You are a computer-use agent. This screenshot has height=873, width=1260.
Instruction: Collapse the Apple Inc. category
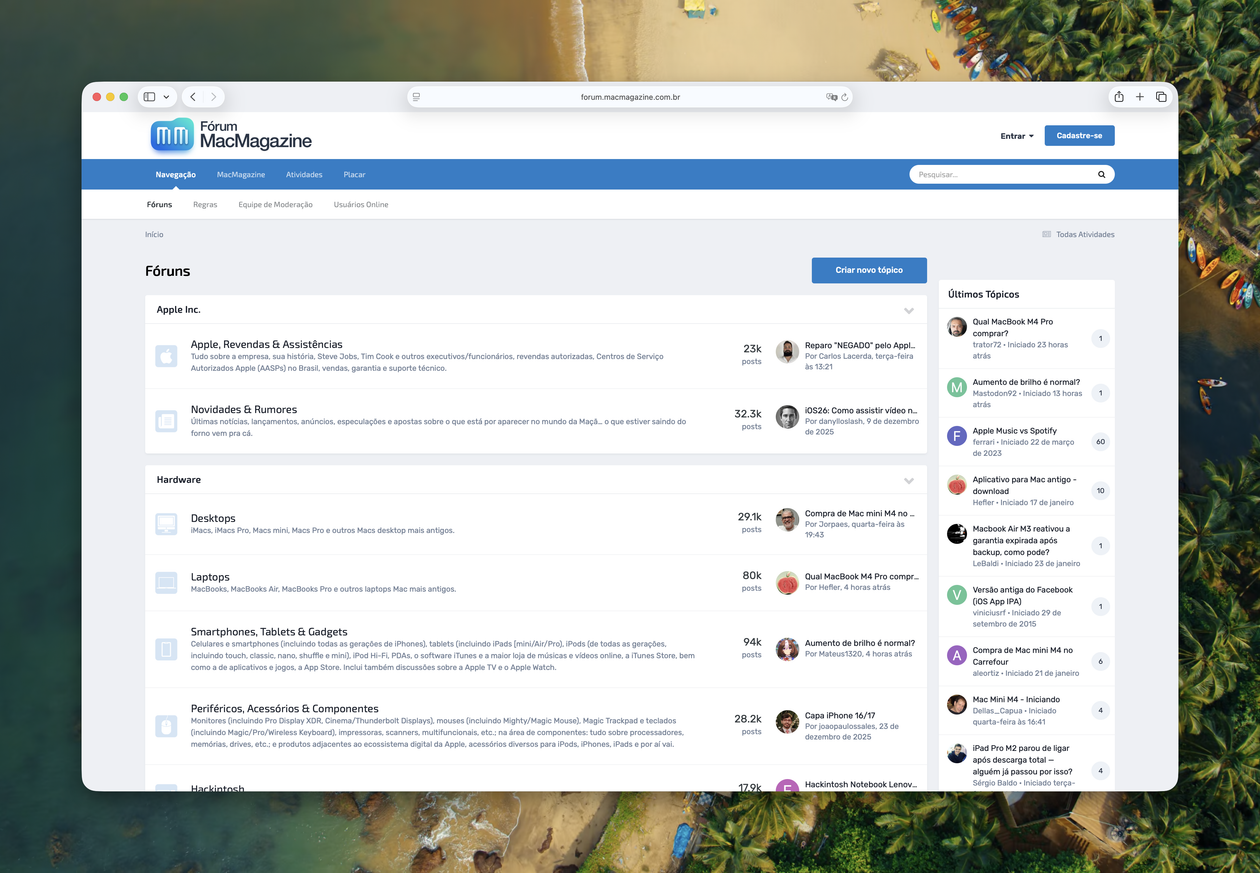click(x=909, y=310)
